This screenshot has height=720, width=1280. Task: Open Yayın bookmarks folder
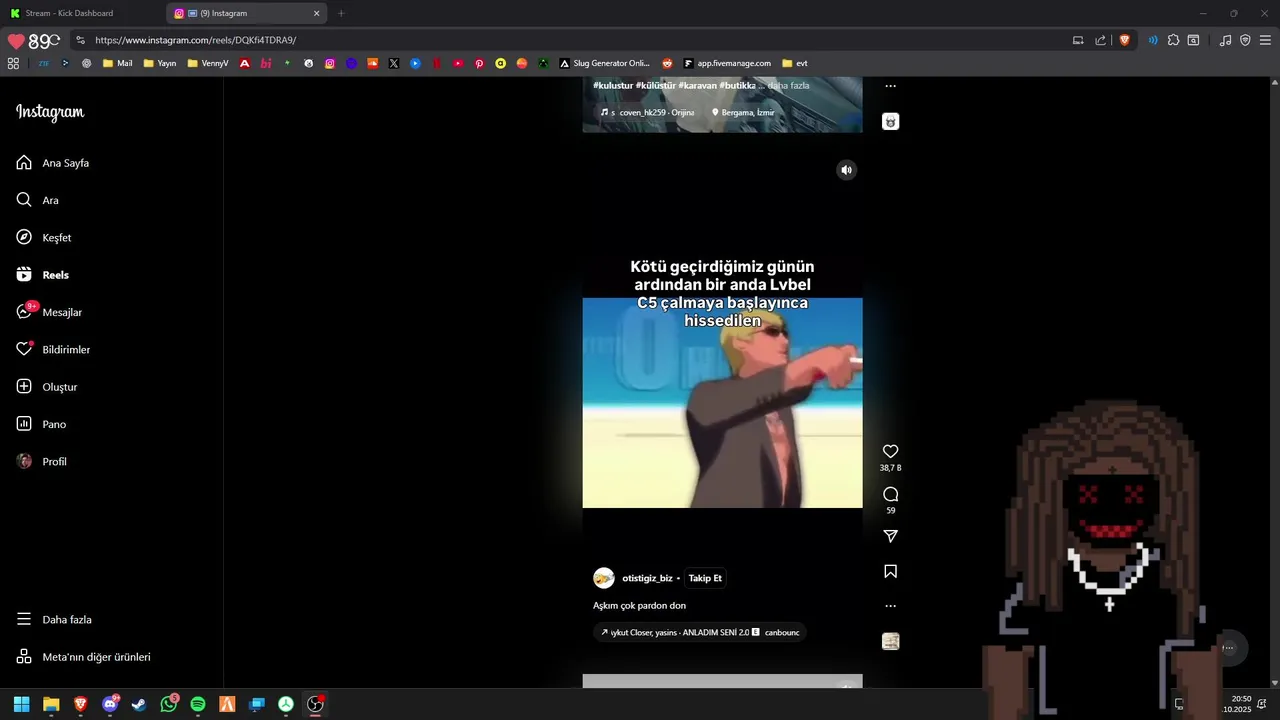160,63
